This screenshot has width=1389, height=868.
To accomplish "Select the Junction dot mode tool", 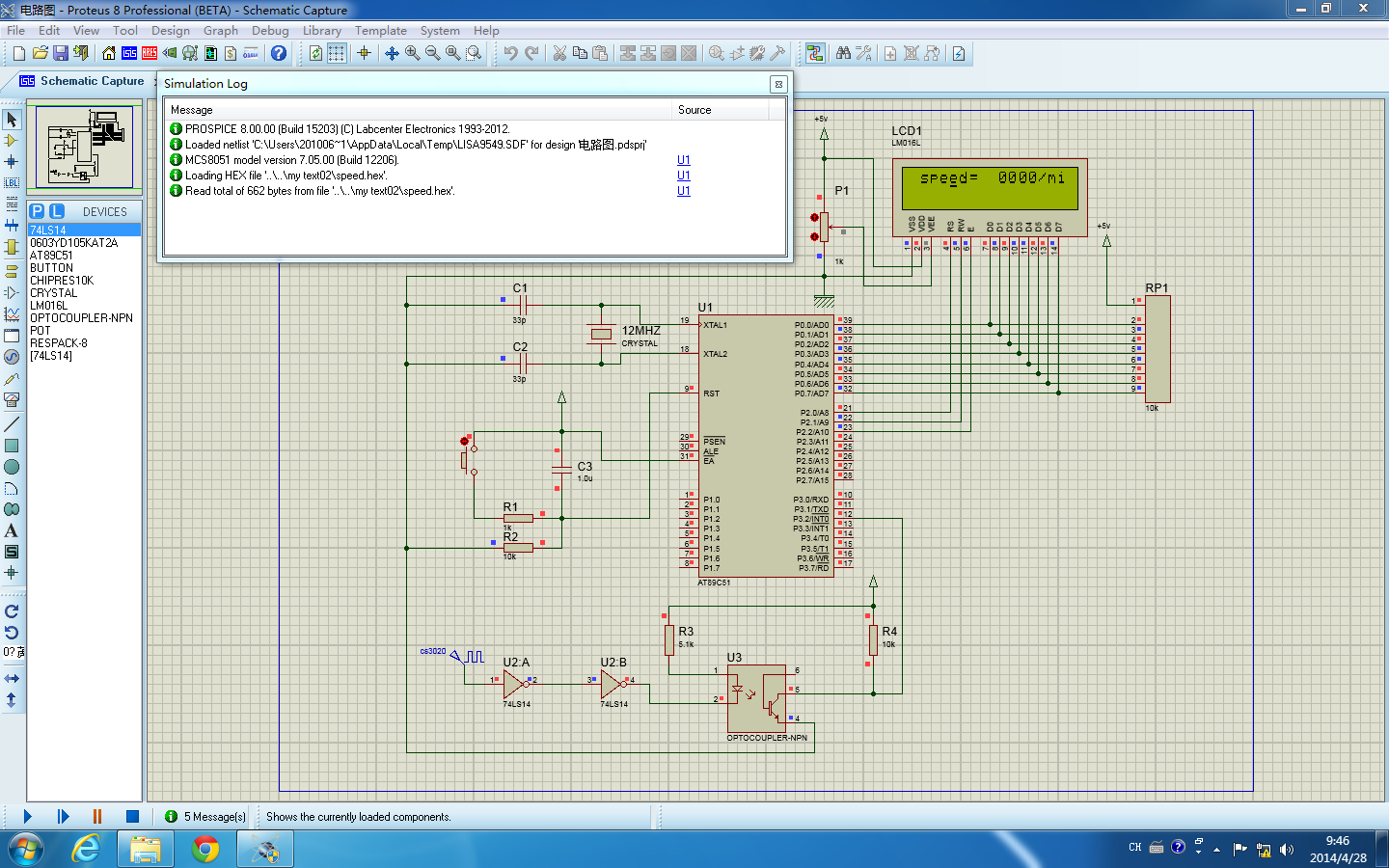I will click(12, 162).
